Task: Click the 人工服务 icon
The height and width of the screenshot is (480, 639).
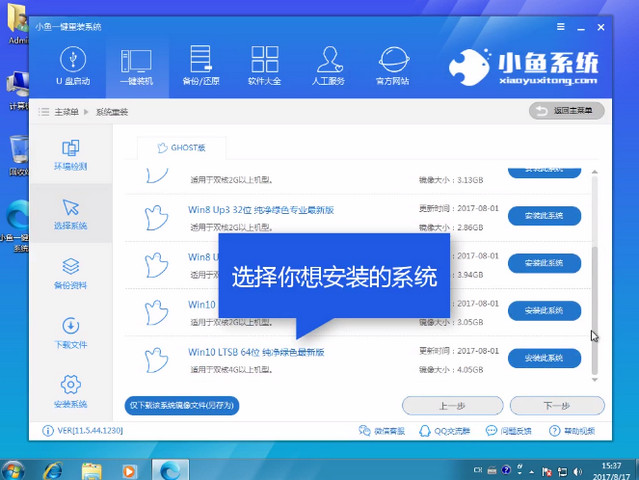Action: [x=328, y=64]
